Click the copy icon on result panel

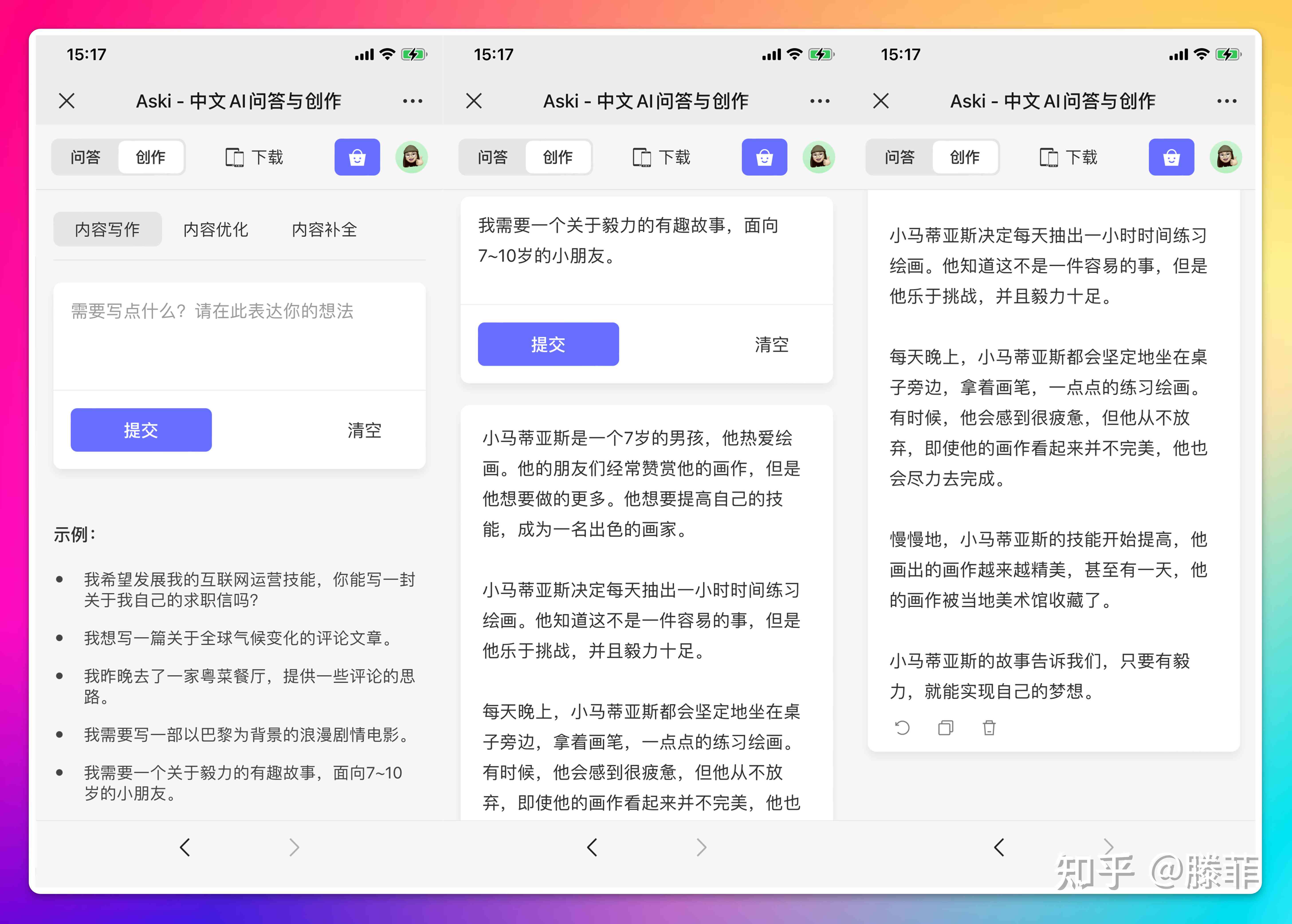944,730
